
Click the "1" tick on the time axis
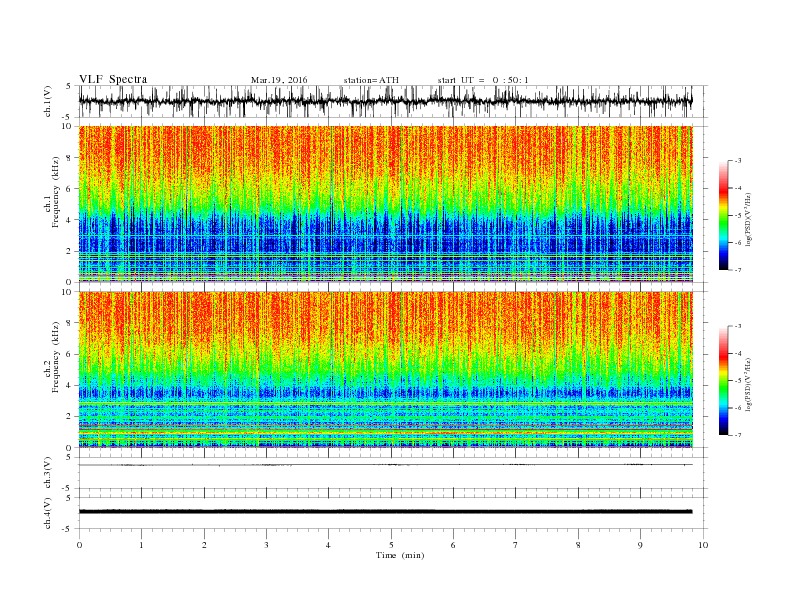click(141, 545)
